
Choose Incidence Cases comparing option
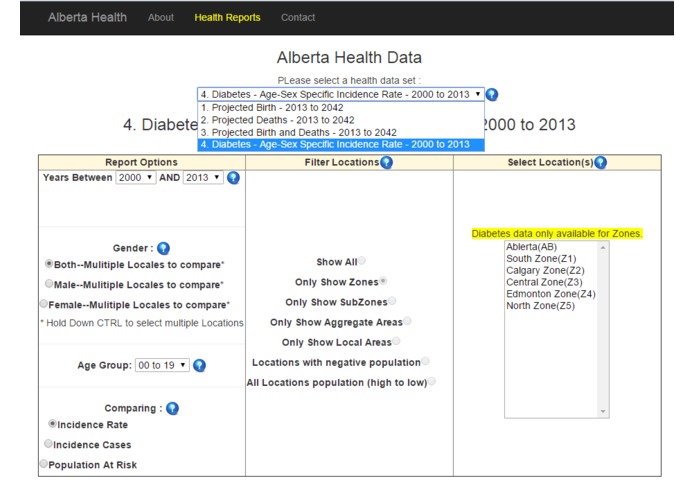point(48,443)
